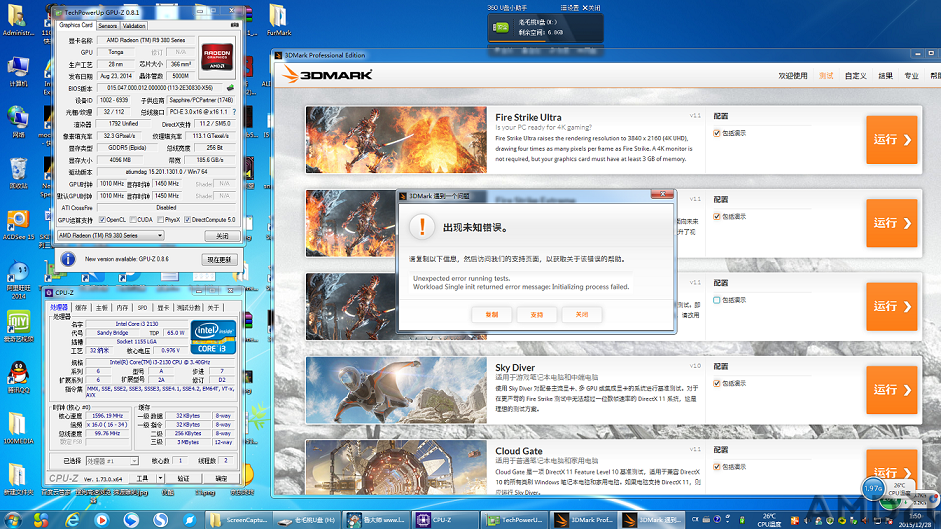941x529 pixels.
Task: Launch ACDSee 15 from desktop
Action: point(18,225)
